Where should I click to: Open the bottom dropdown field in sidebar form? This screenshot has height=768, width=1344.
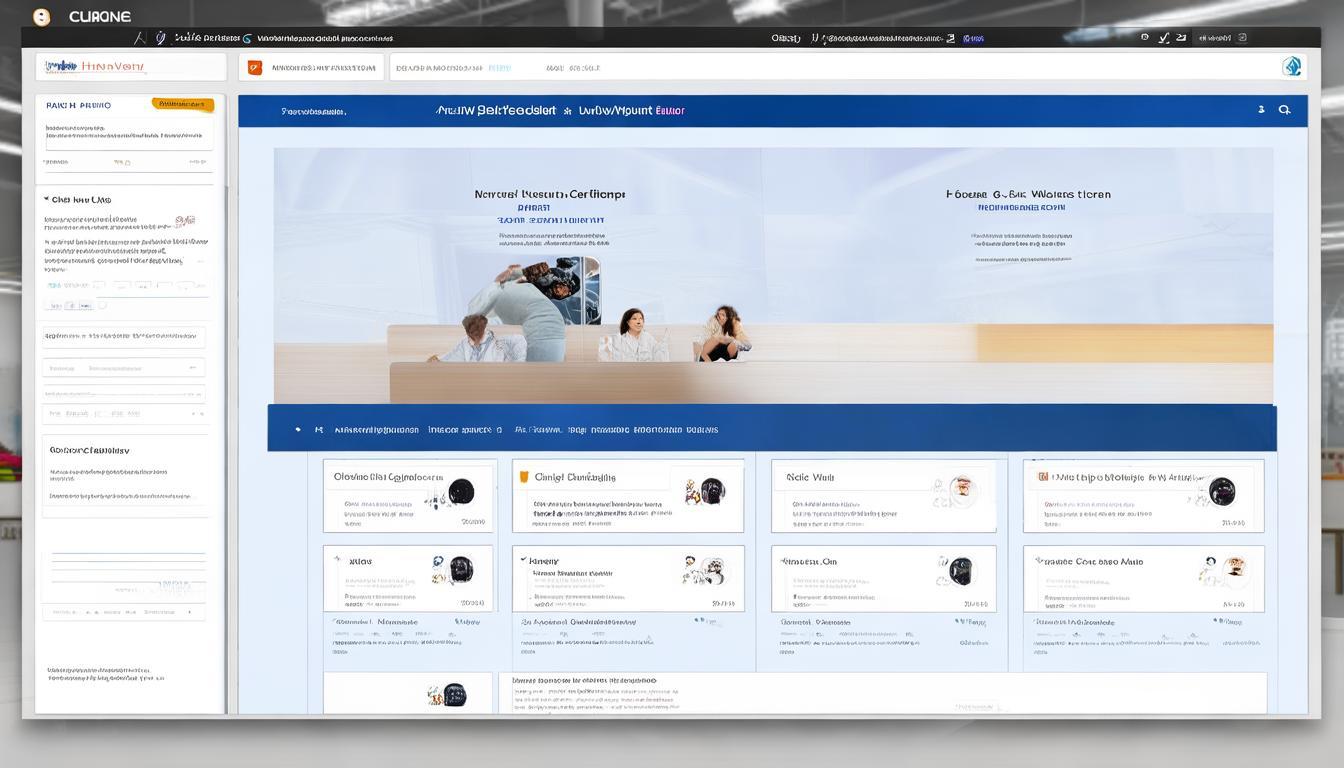point(124,412)
